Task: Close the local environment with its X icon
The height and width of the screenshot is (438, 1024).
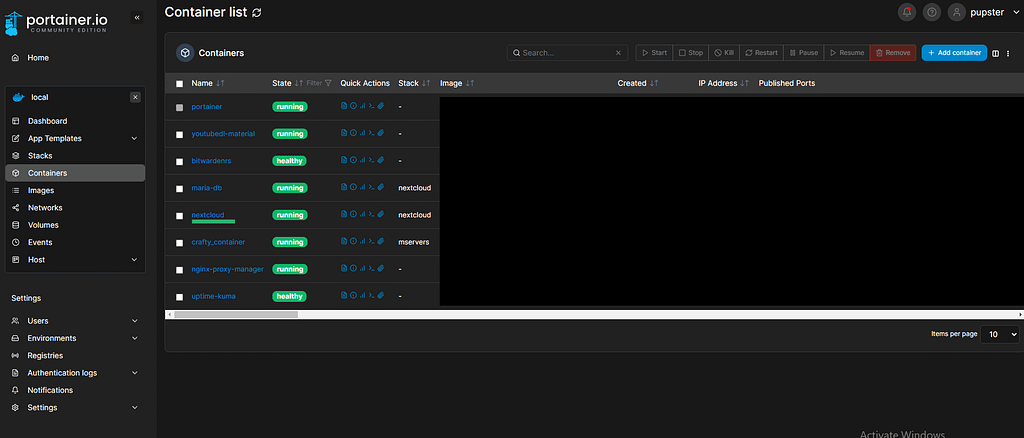Action: click(135, 97)
